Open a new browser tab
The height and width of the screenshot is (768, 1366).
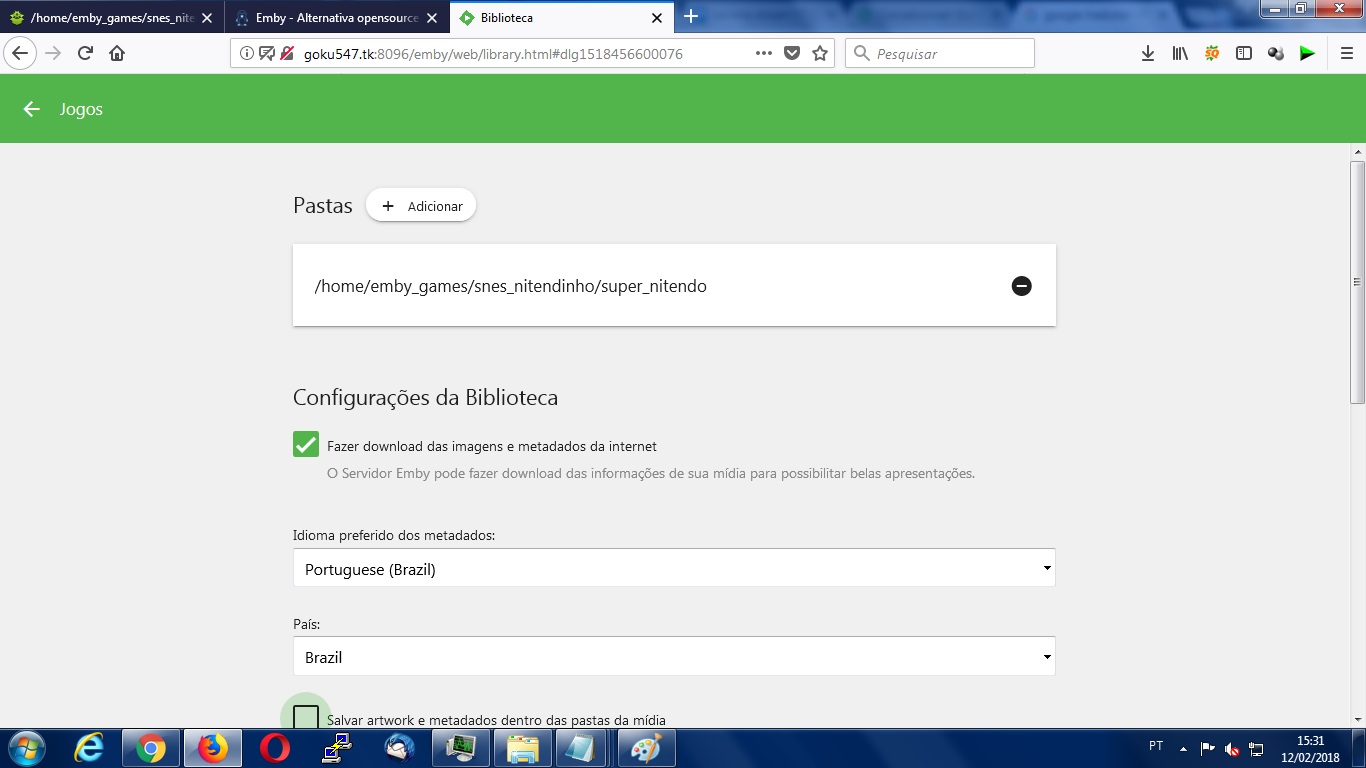click(x=690, y=17)
